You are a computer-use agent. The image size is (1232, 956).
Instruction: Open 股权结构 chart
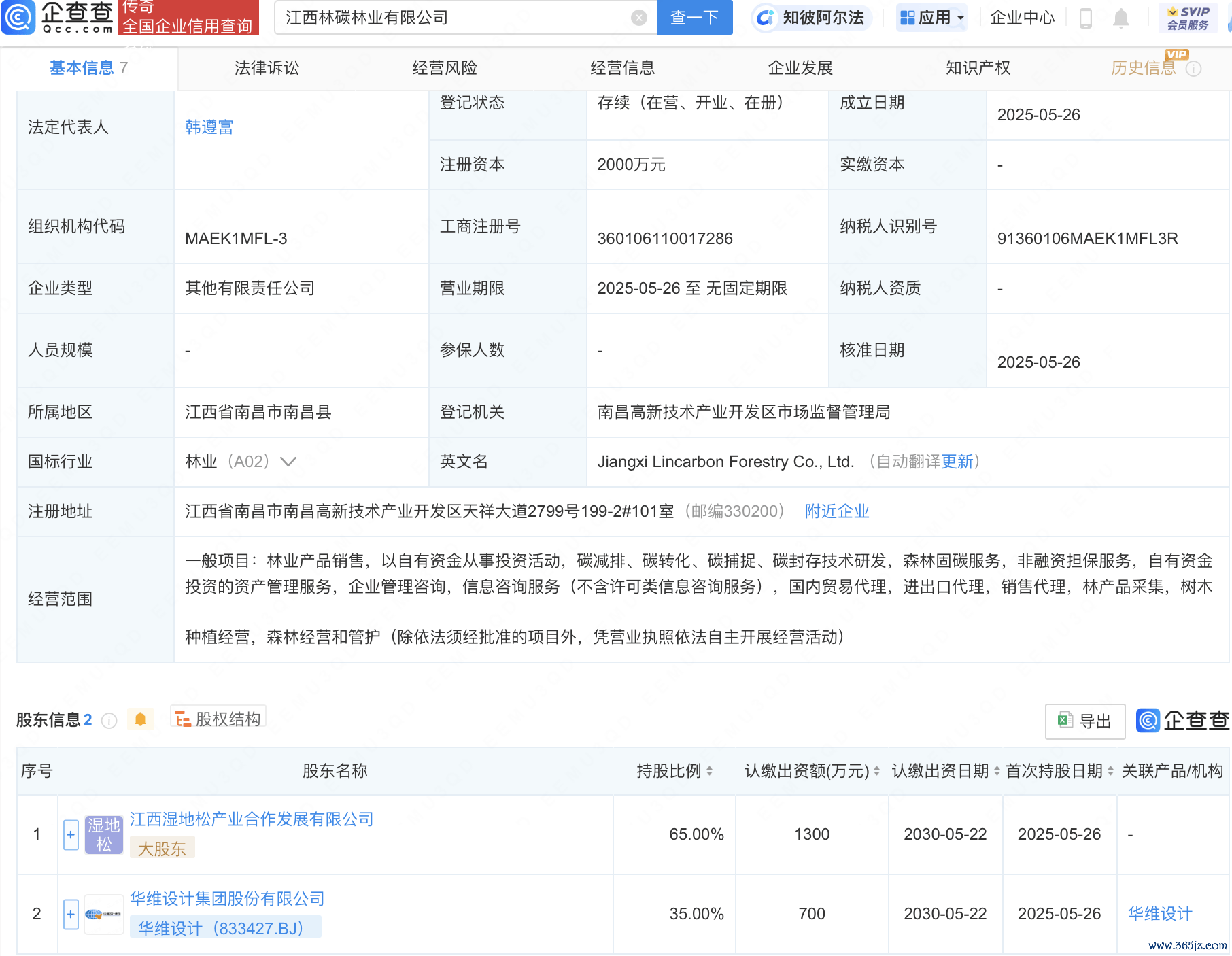coord(218,719)
